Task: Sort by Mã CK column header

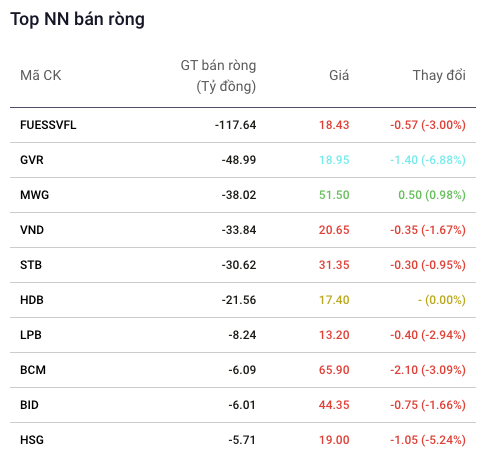Action: (x=41, y=75)
